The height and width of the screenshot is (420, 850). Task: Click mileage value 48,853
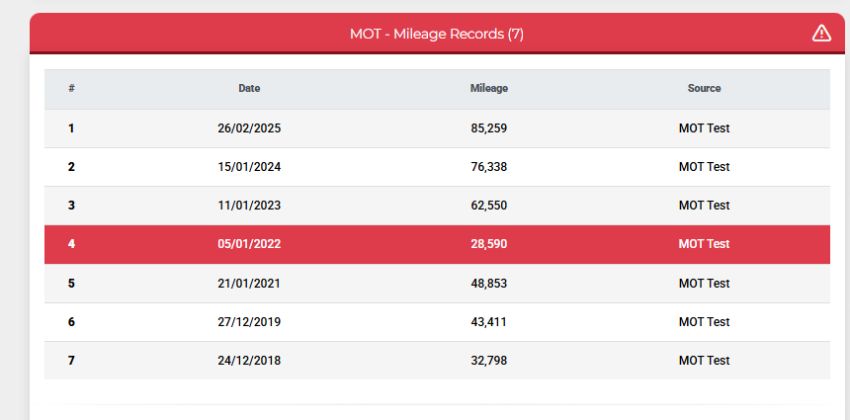(x=489, y=283)
